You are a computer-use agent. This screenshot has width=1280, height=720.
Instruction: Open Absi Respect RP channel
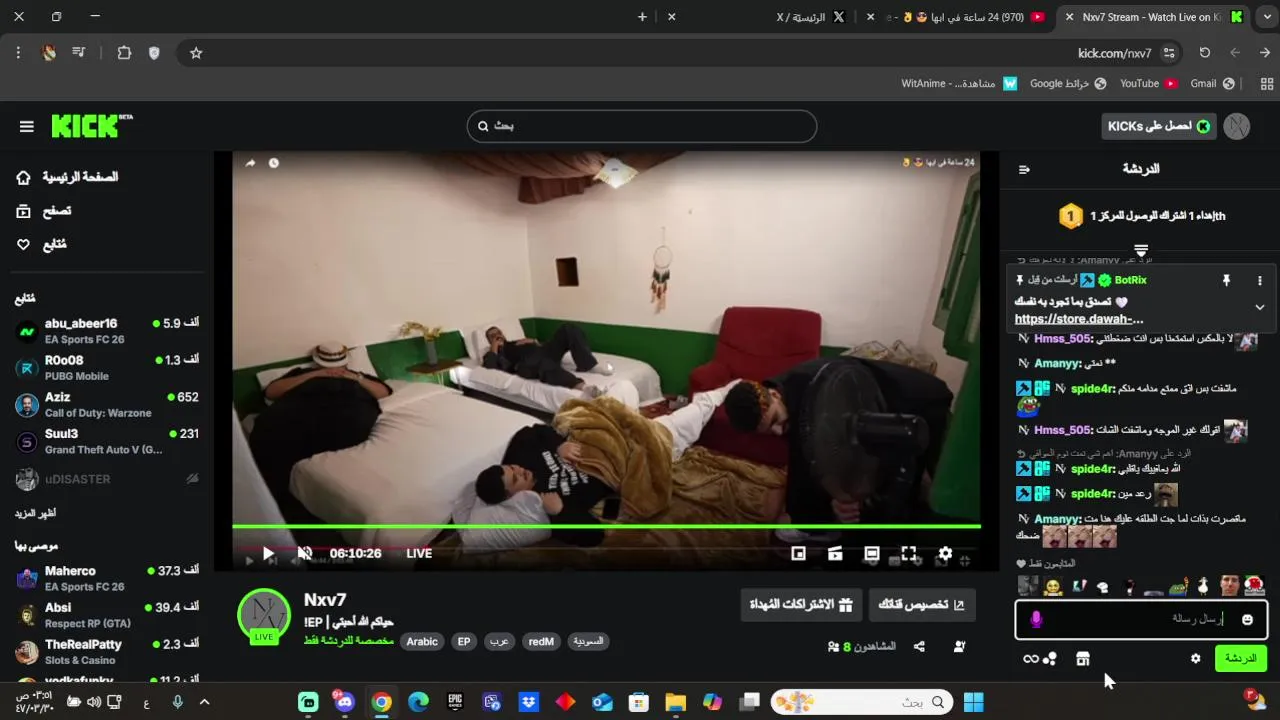tap(106, 615)
